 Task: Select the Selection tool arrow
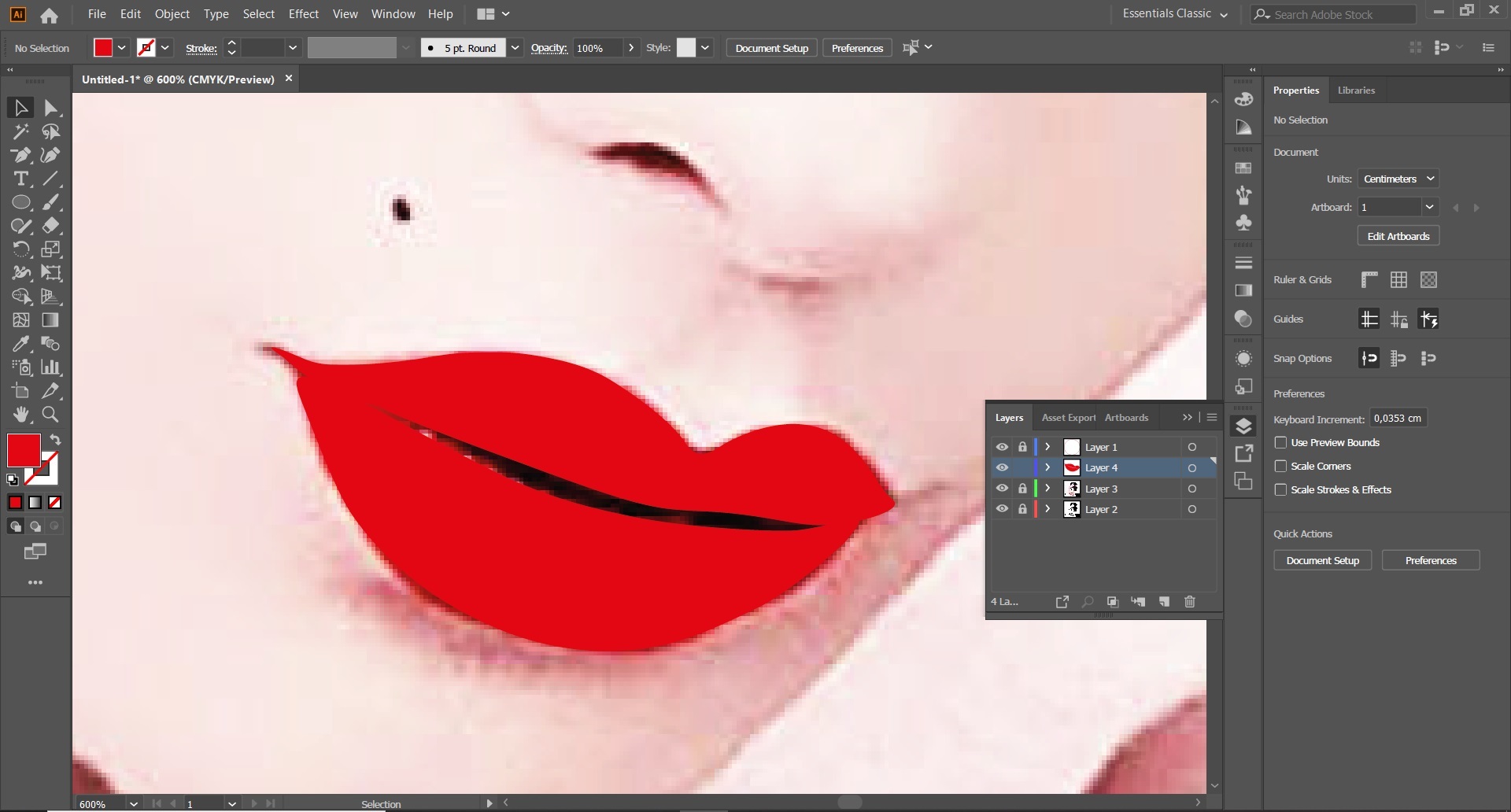[21, 108]
